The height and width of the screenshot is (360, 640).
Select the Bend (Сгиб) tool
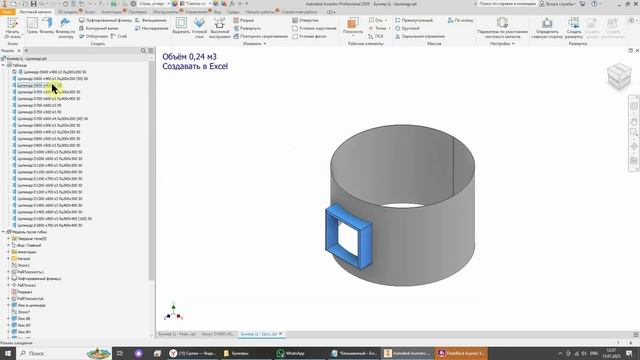pos(119,36)
